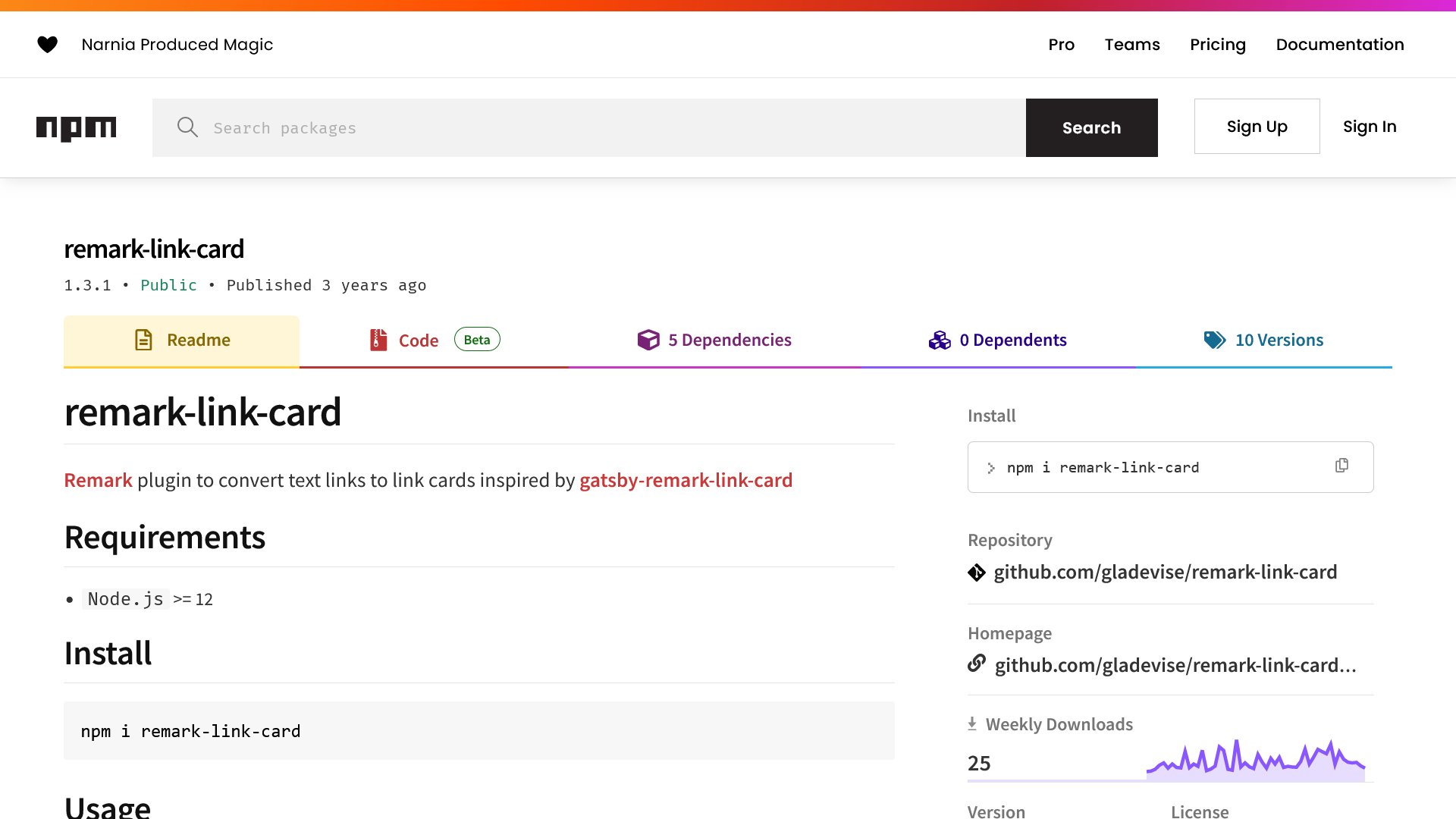Screen dimensions: 1456x819
Task: Click the weekly downloads count 25
Action: [979, 764]
